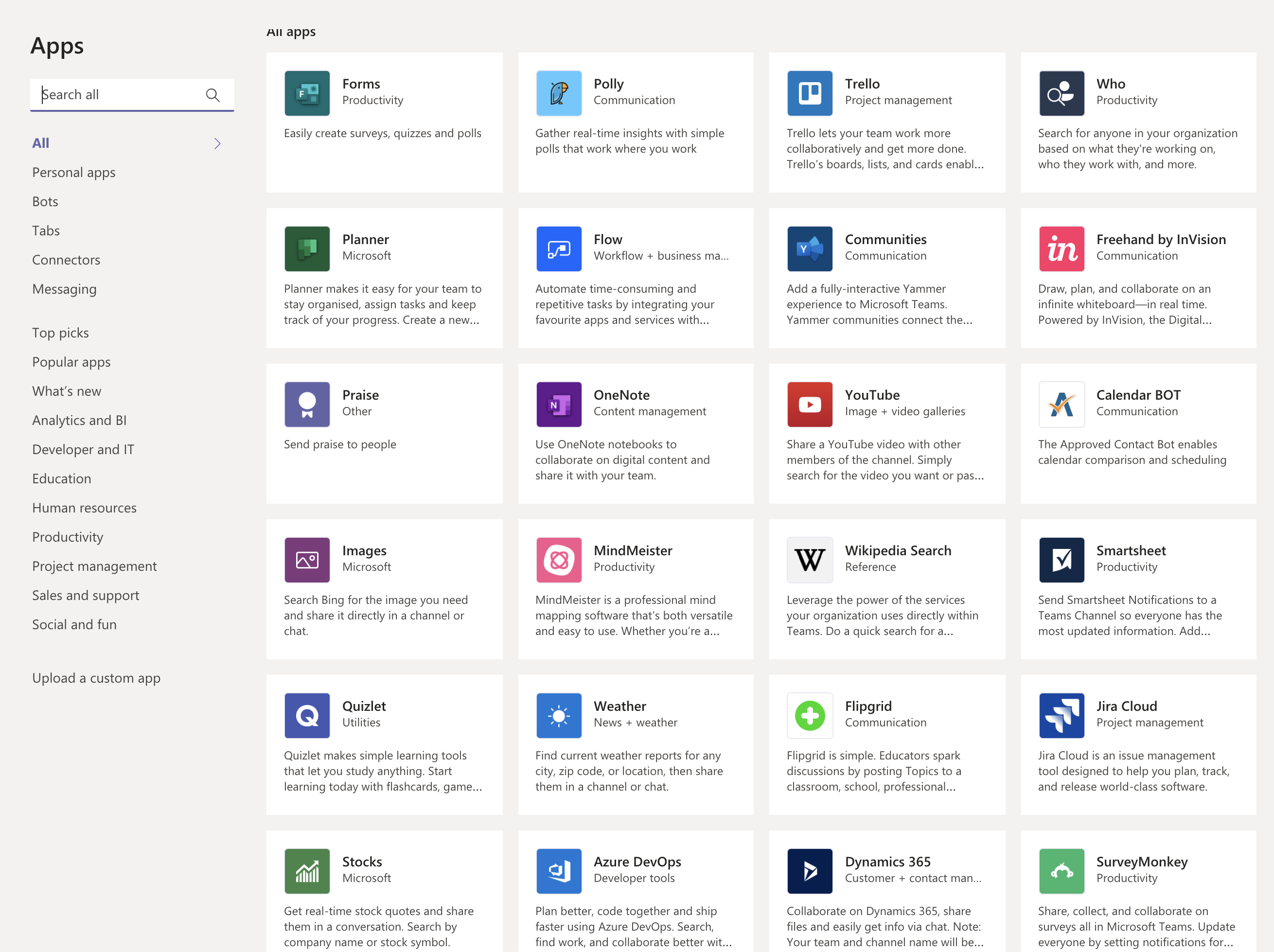Open the Who app icon
Screen dimensions: 1274x952
1062,93
